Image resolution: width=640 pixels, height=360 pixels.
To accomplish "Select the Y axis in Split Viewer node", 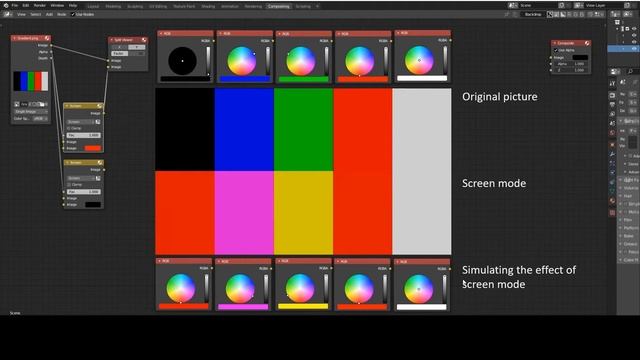I will 137,47.
